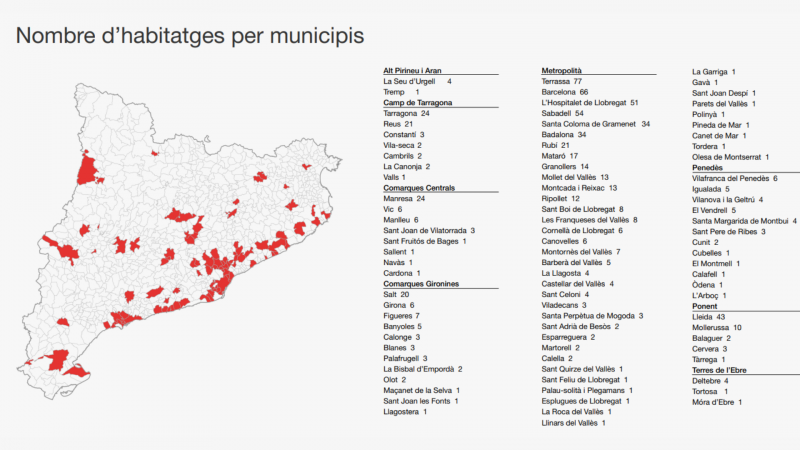Click the 'Móra d'Ebre 1' row
Screen dimensions: 800x450
coord(717,403)
